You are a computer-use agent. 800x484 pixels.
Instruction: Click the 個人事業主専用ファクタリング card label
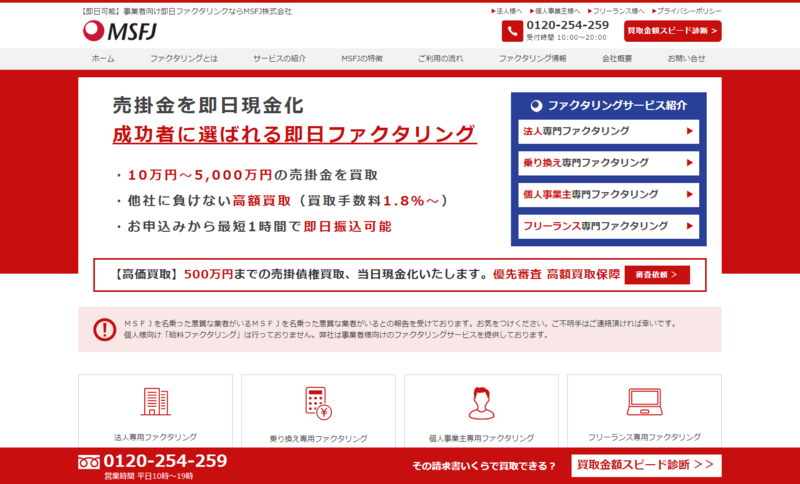click(481, 438)
